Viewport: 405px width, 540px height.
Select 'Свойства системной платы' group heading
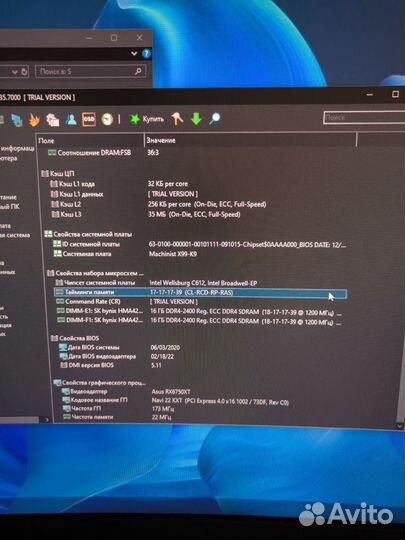tap(88, 234)
